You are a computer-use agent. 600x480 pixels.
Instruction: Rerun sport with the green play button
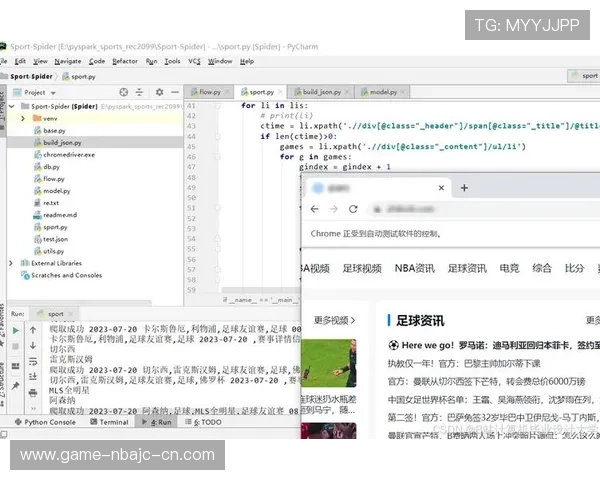pos(16,330)
